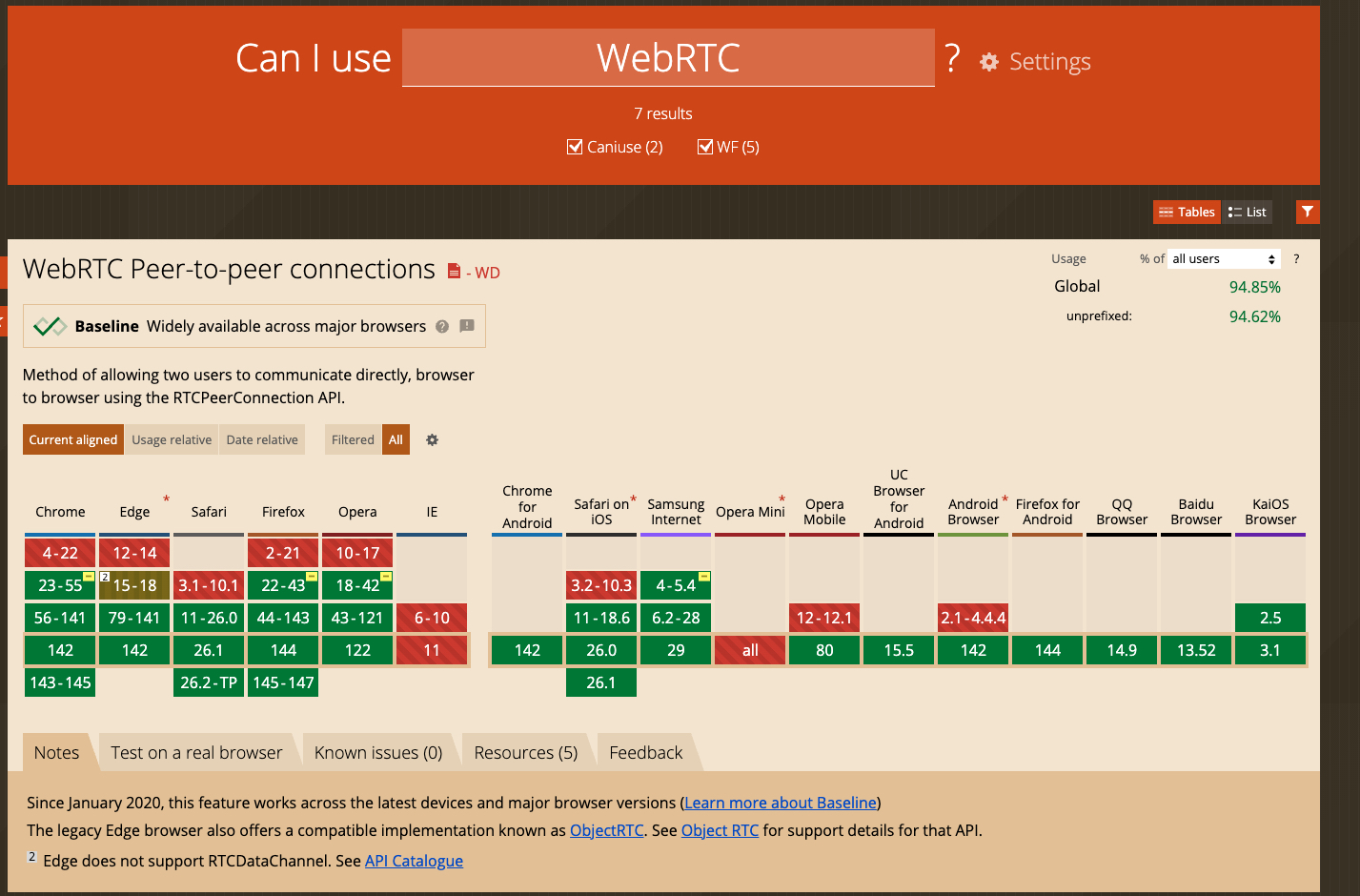The height and width of the screenshot is (896, 1360).
Task: Click the usage help question mark
Action: (1296, 258)
